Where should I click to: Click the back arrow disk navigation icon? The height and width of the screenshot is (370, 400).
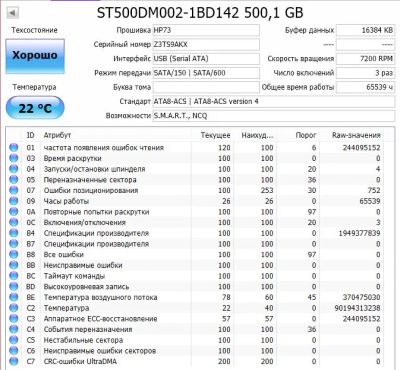pyautogui.click(x=12, y=13)
